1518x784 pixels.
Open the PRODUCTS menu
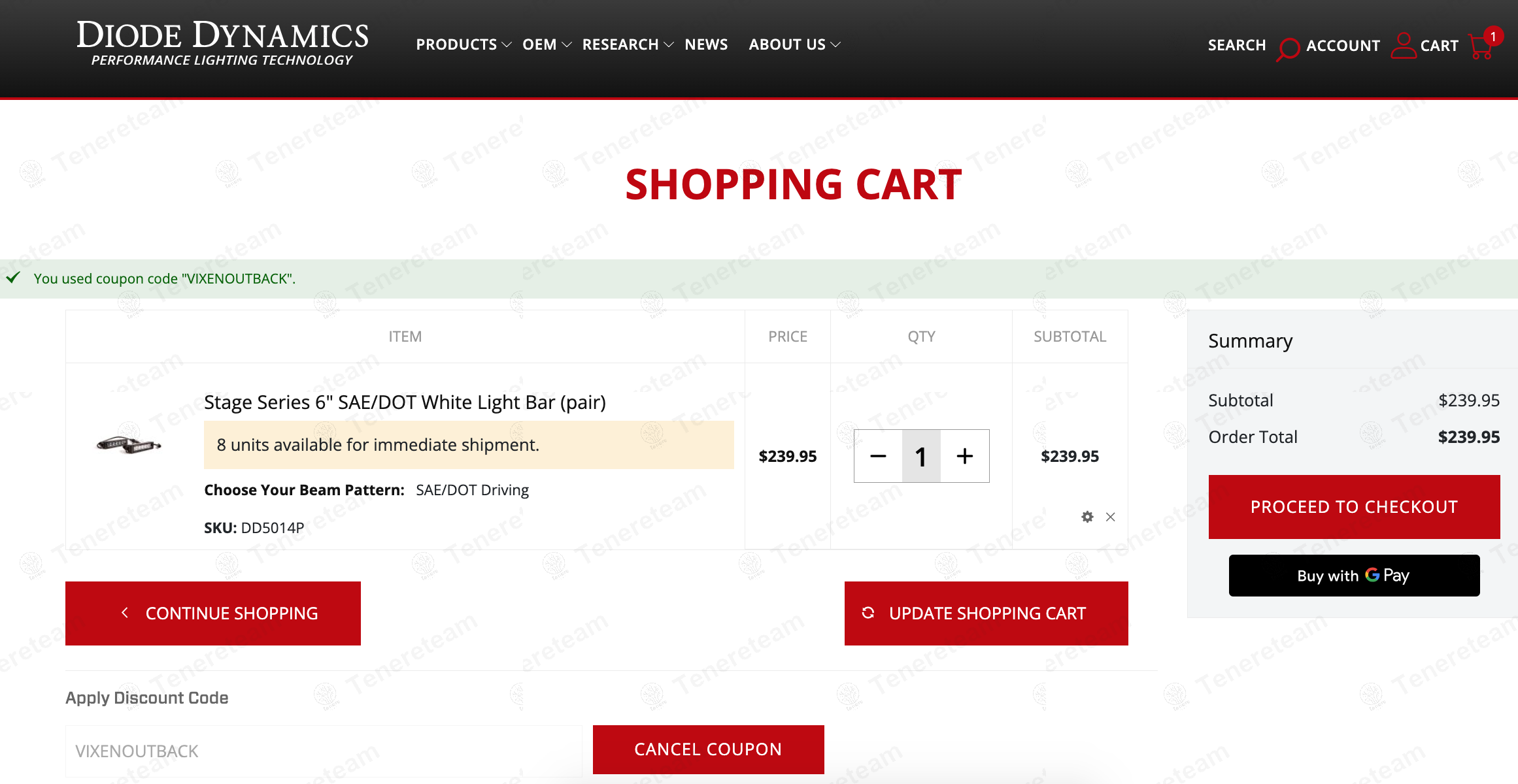pyautogui.click(x=456, y=44)
